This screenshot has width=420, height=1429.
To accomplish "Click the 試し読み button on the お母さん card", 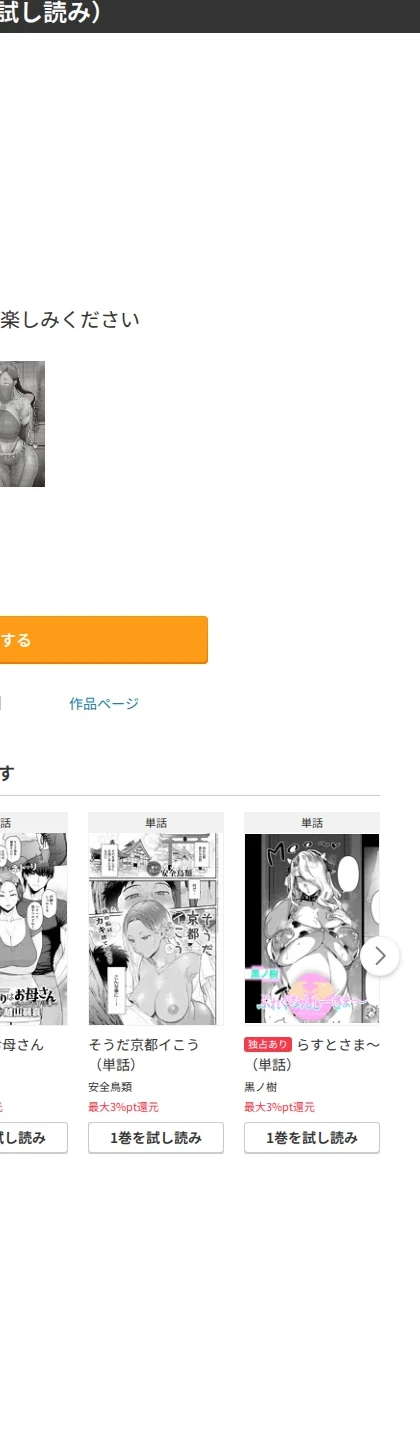I will pyautogui.click(x=34, y=1138).
